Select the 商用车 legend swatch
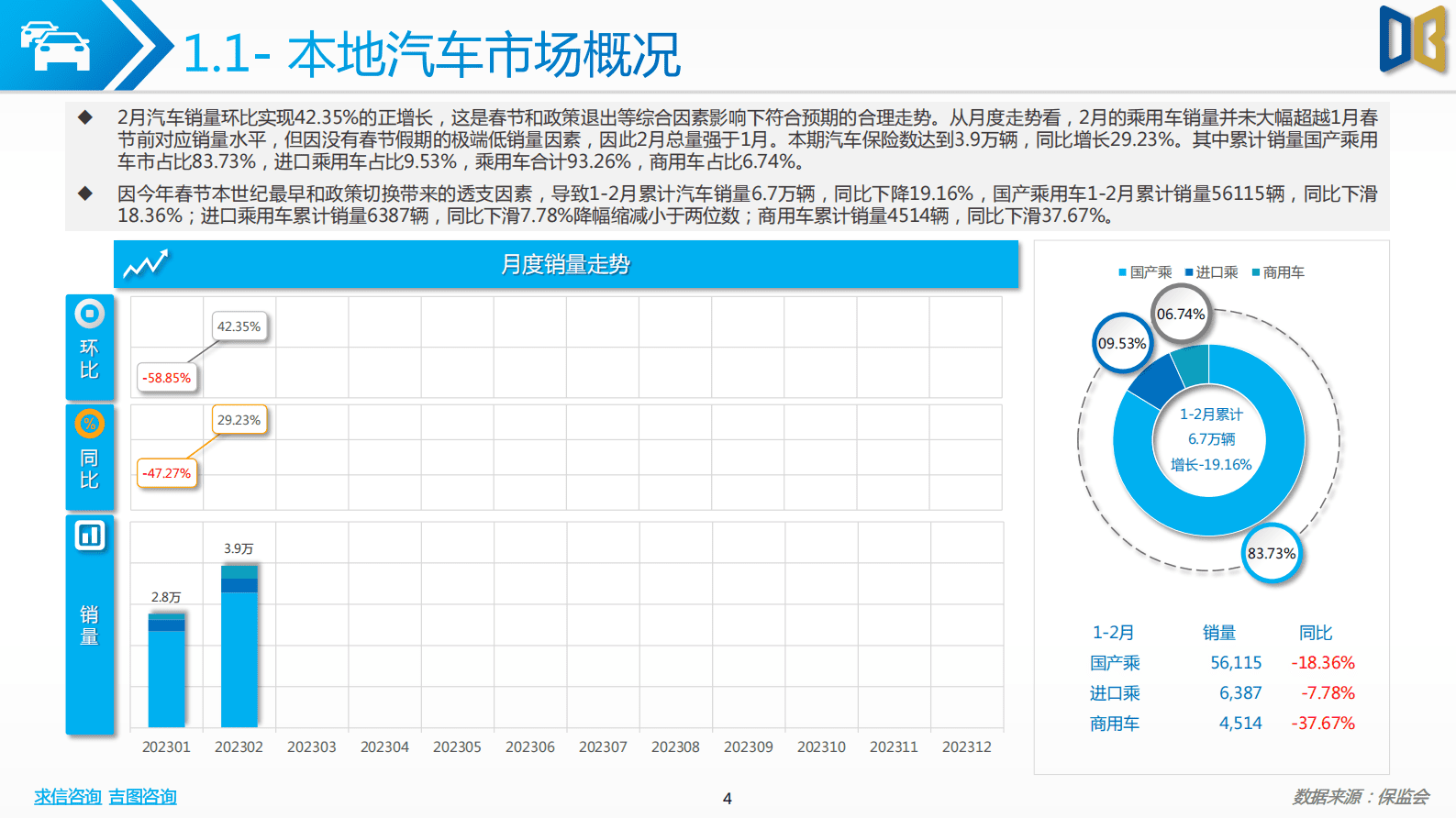The image size is (1456, 818). pos(1256,272)
